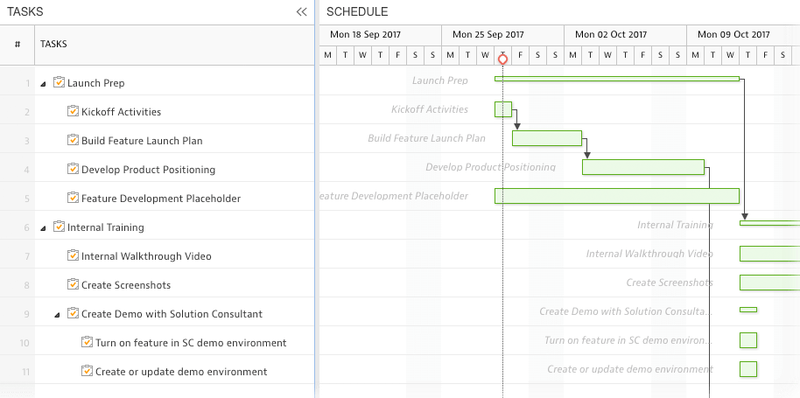
Task: Click the task icon for Develop Product Positioning
Action: [73, 168]
